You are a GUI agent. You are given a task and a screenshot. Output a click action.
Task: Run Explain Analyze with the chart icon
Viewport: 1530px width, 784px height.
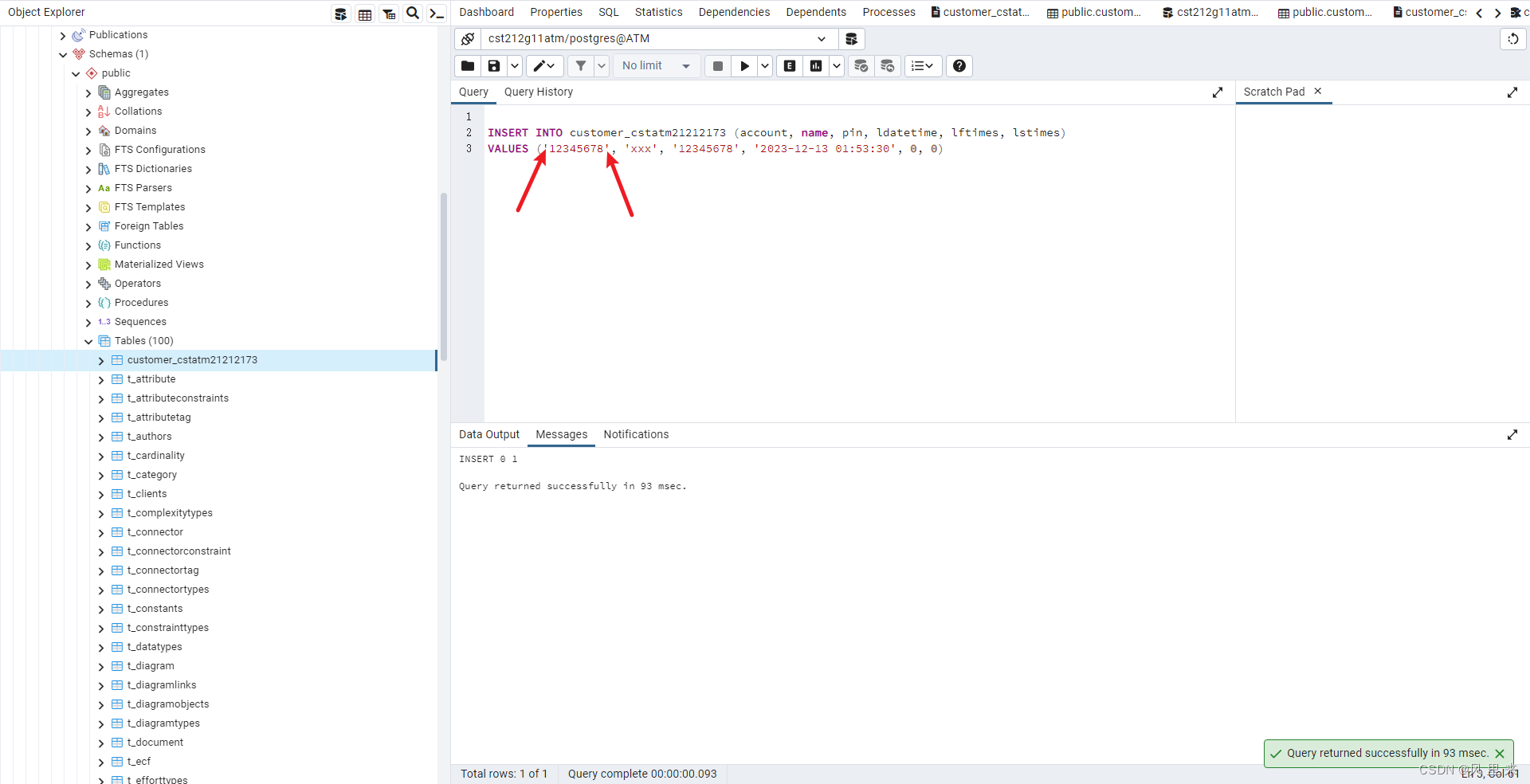815,66
